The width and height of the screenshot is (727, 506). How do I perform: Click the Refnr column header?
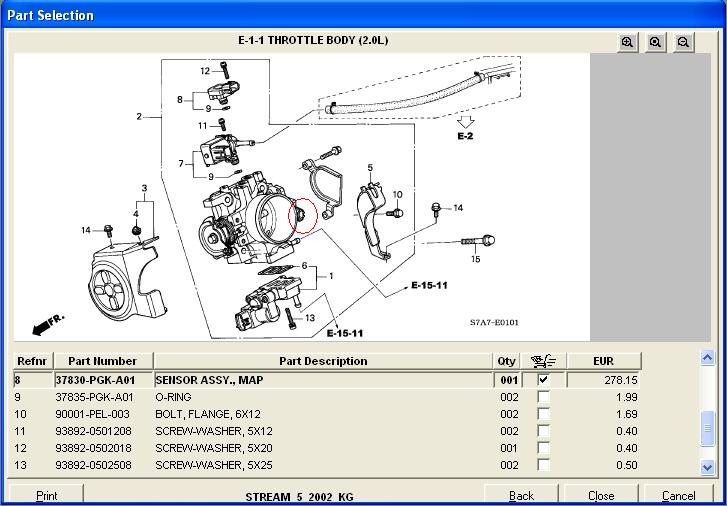(x=32, y=361)
